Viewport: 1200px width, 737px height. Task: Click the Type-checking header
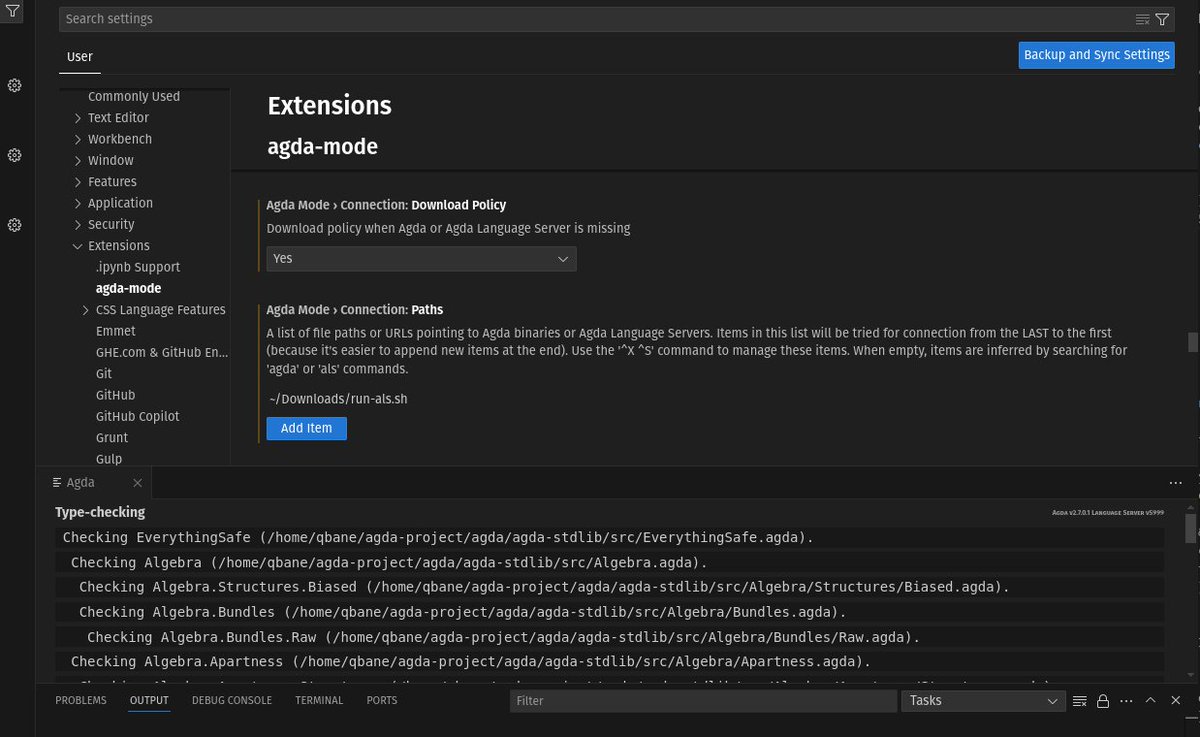point(100,512)
